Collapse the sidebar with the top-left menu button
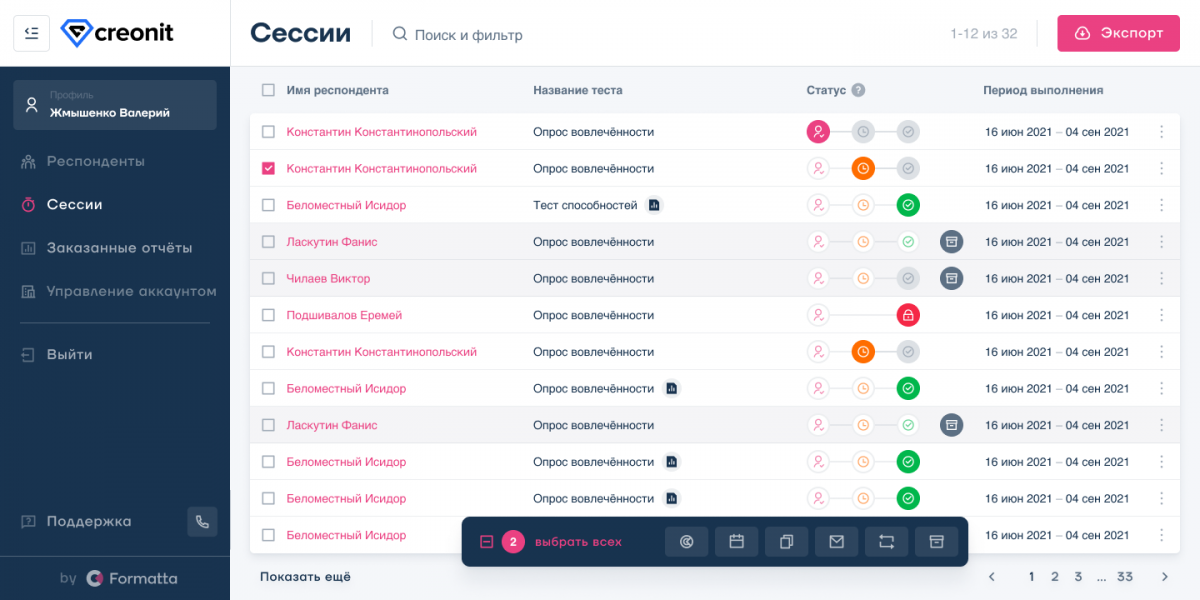1200x600 pixels. [x=31, y=33]
